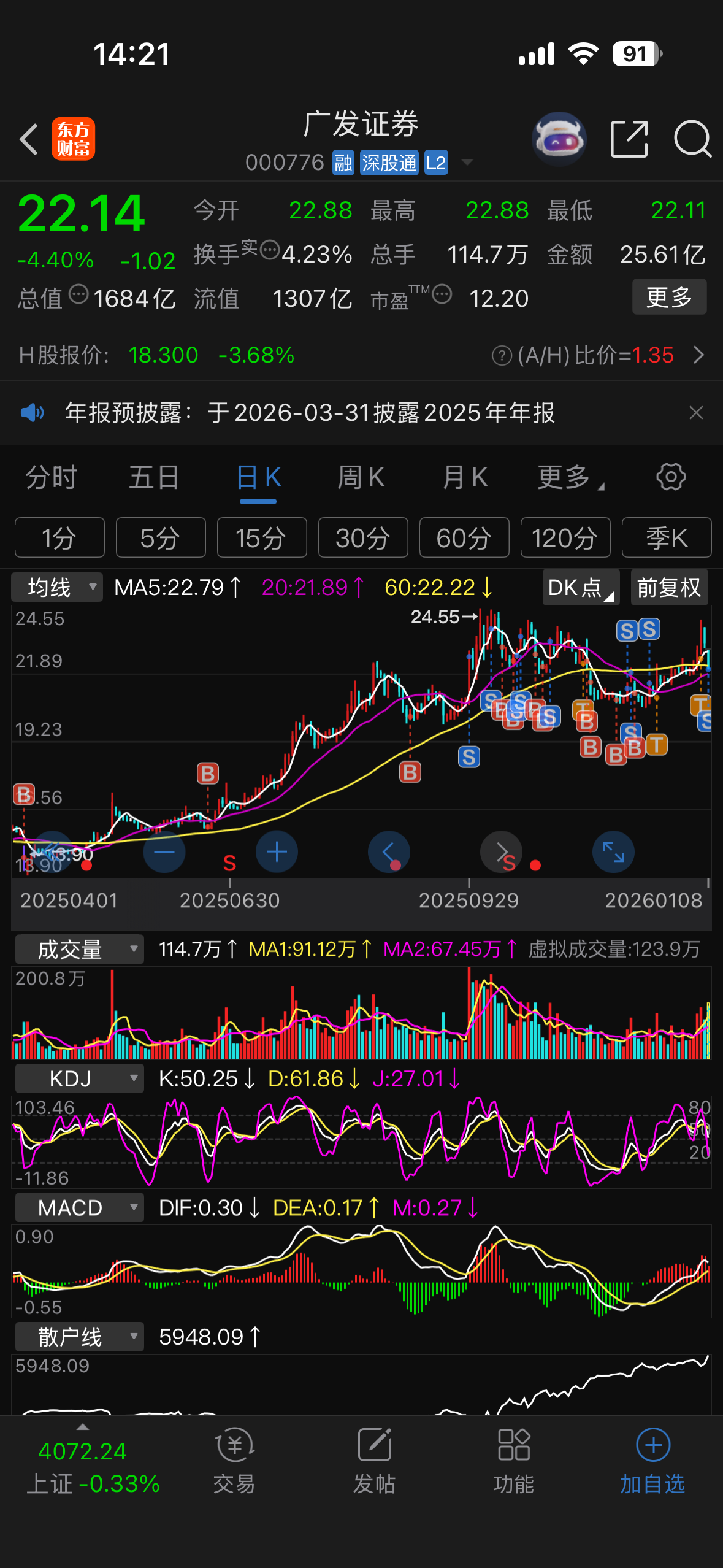Tap the B marker near 20250630
Viewport: 723px width, 1568px height.
tap(207, 774)
